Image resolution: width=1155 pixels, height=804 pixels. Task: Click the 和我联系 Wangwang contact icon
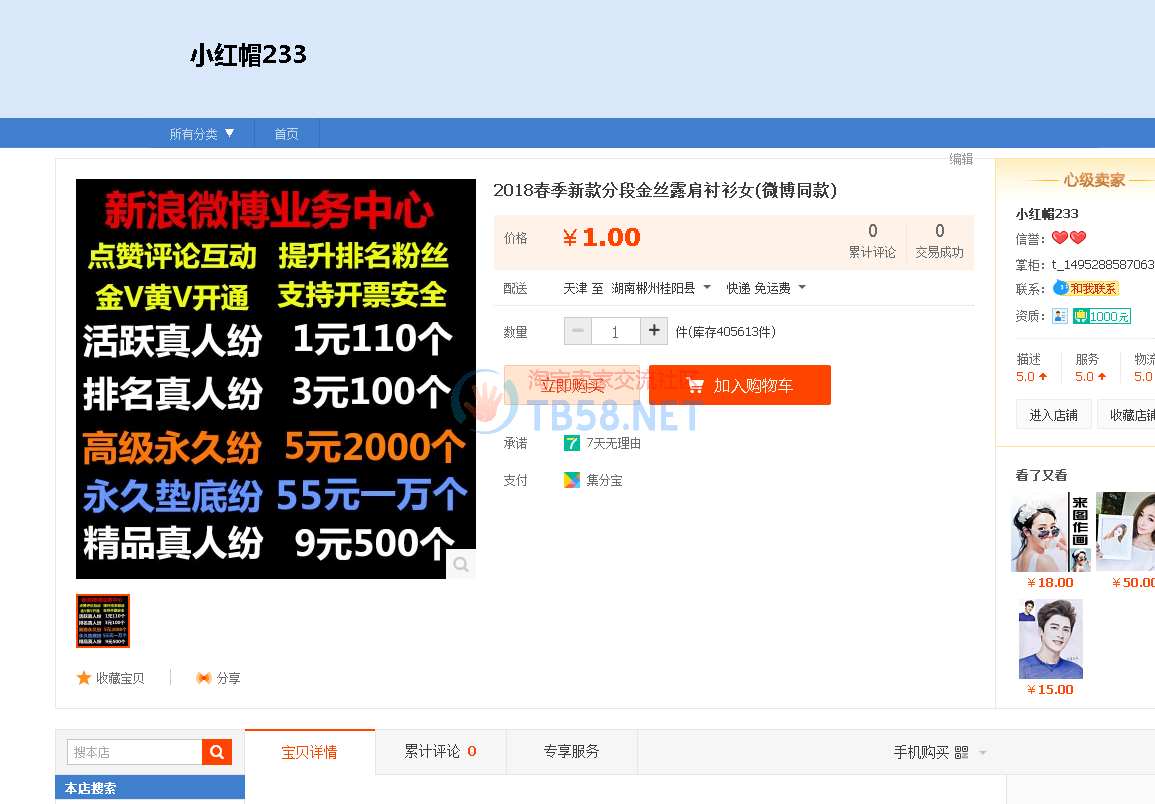pyautogui.click(x=1085, y=288)
